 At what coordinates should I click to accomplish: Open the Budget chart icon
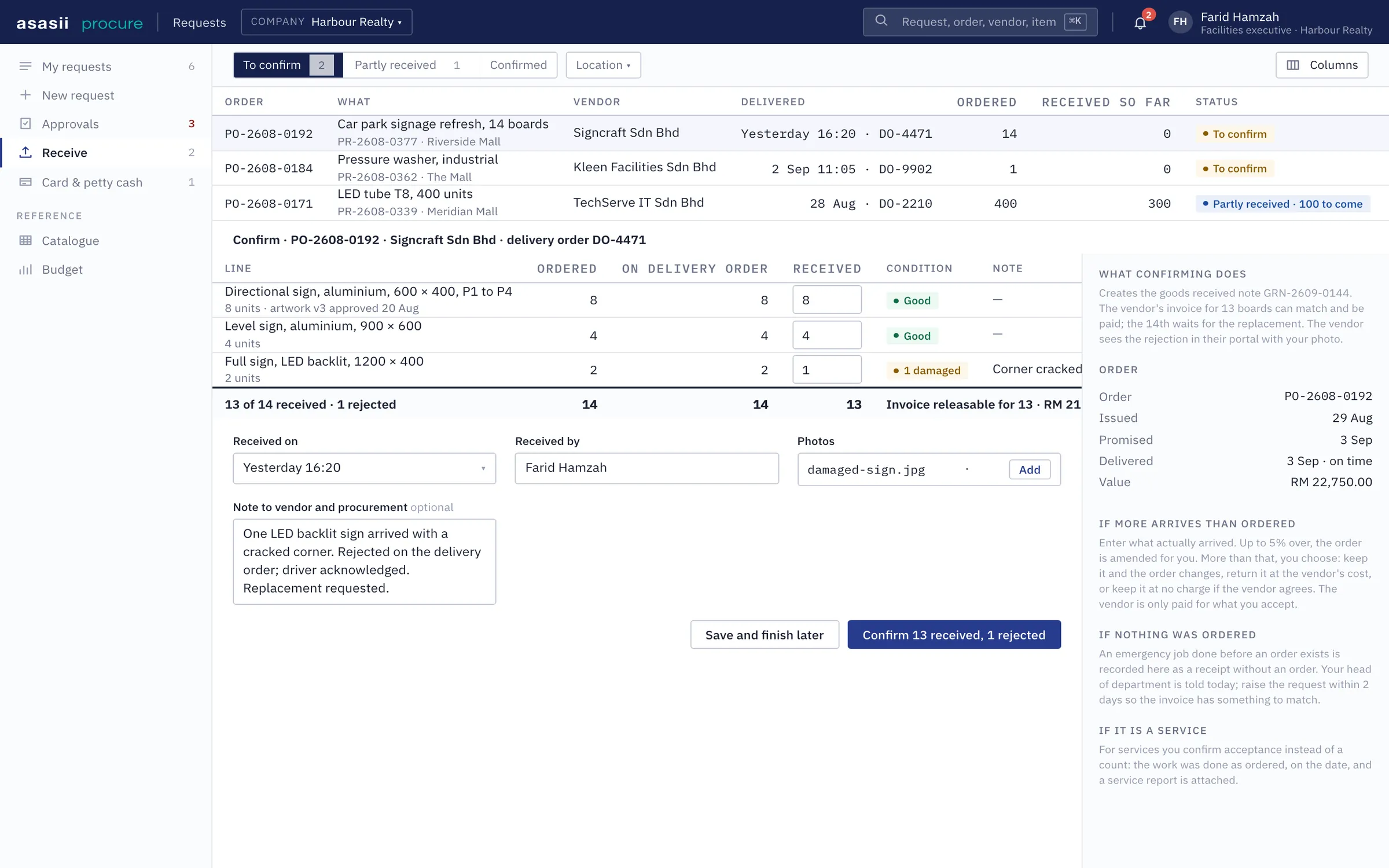(25, 270)
